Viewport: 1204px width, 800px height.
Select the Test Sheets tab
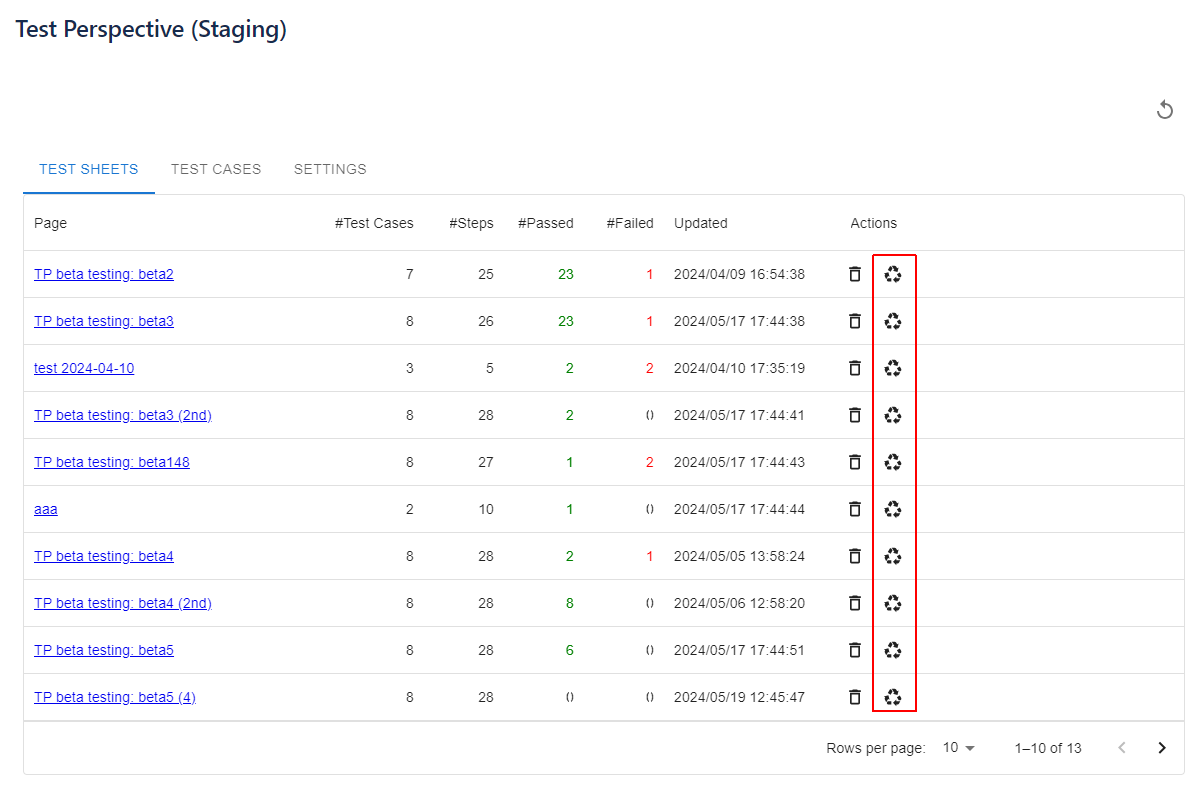tap(89, 169)
